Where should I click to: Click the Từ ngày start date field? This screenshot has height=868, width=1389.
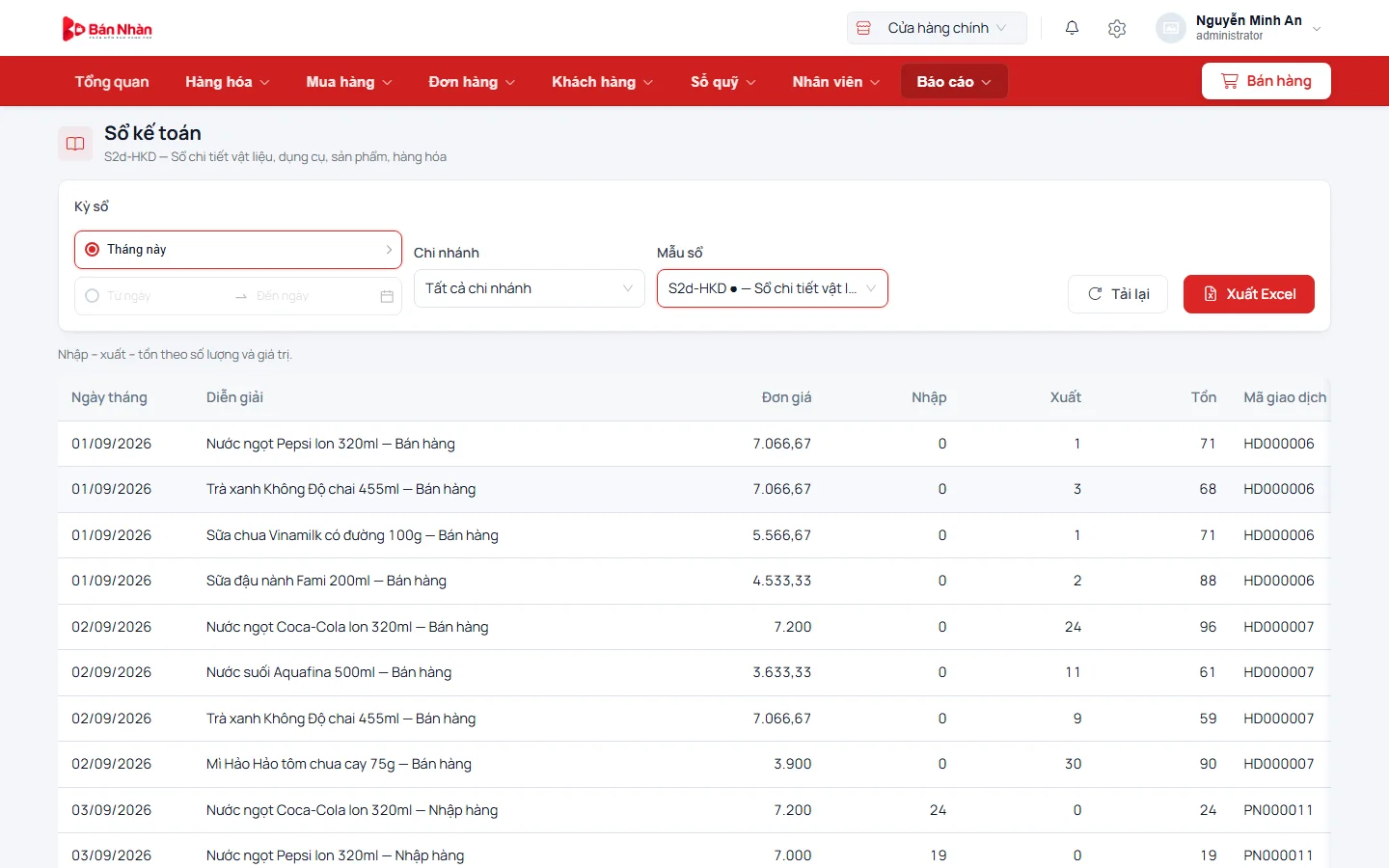164,296
